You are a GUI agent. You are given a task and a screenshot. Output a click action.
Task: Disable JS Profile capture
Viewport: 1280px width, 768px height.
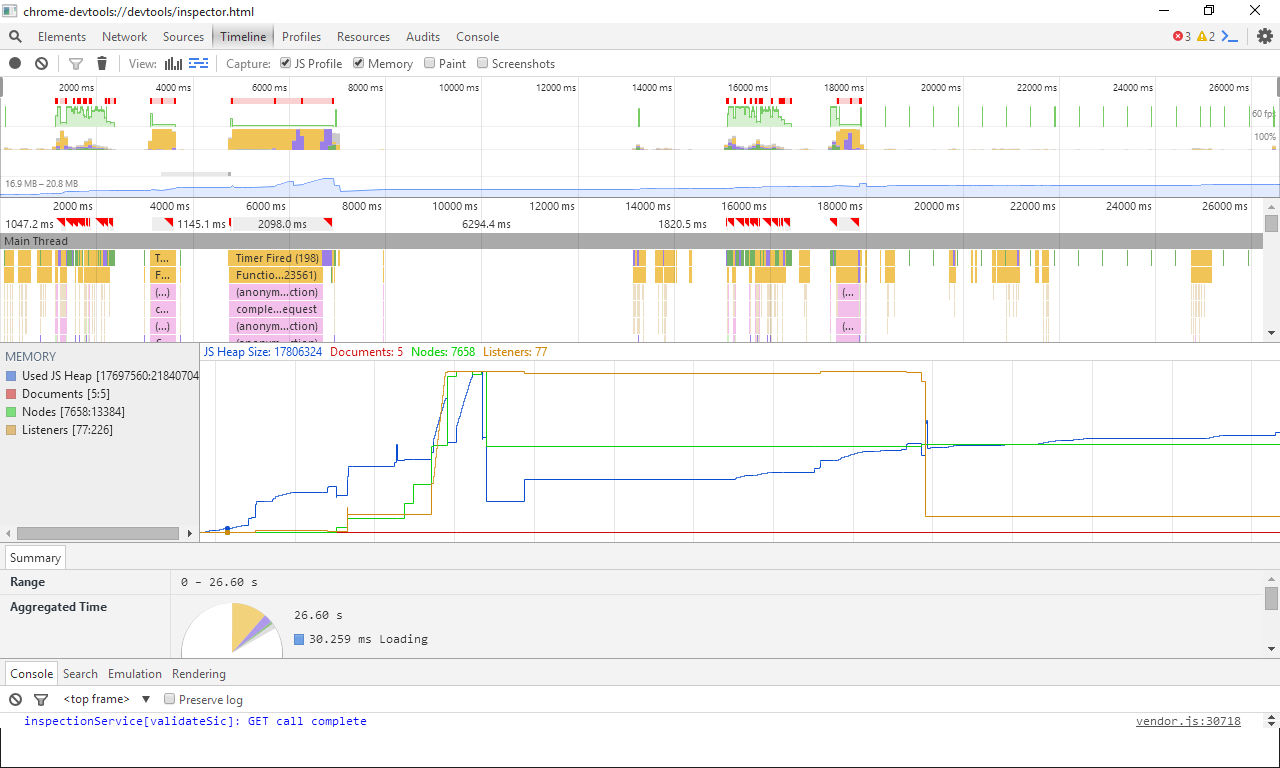(286, 63)
